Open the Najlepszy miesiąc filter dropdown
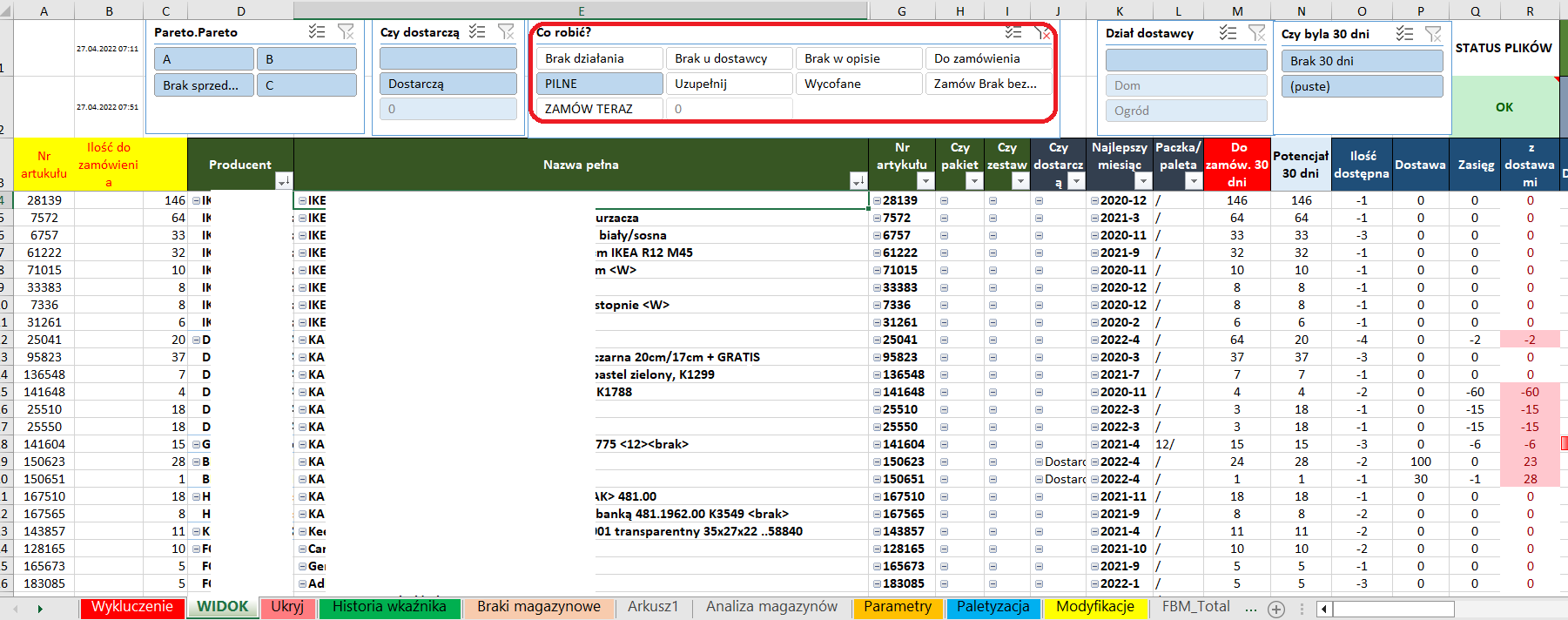1568x620 pixels. tap(1143, 181)
